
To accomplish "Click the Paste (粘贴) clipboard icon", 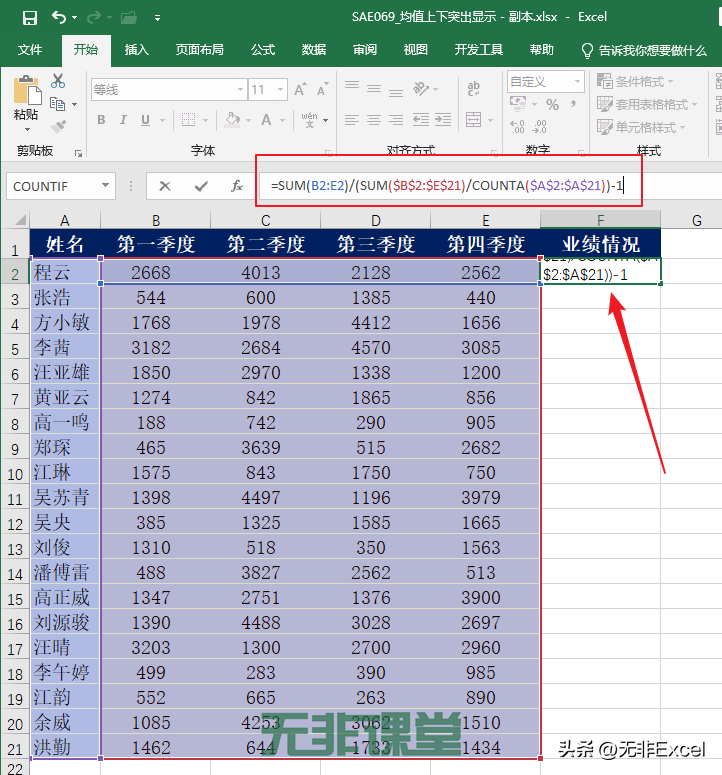I will (27, 90).
